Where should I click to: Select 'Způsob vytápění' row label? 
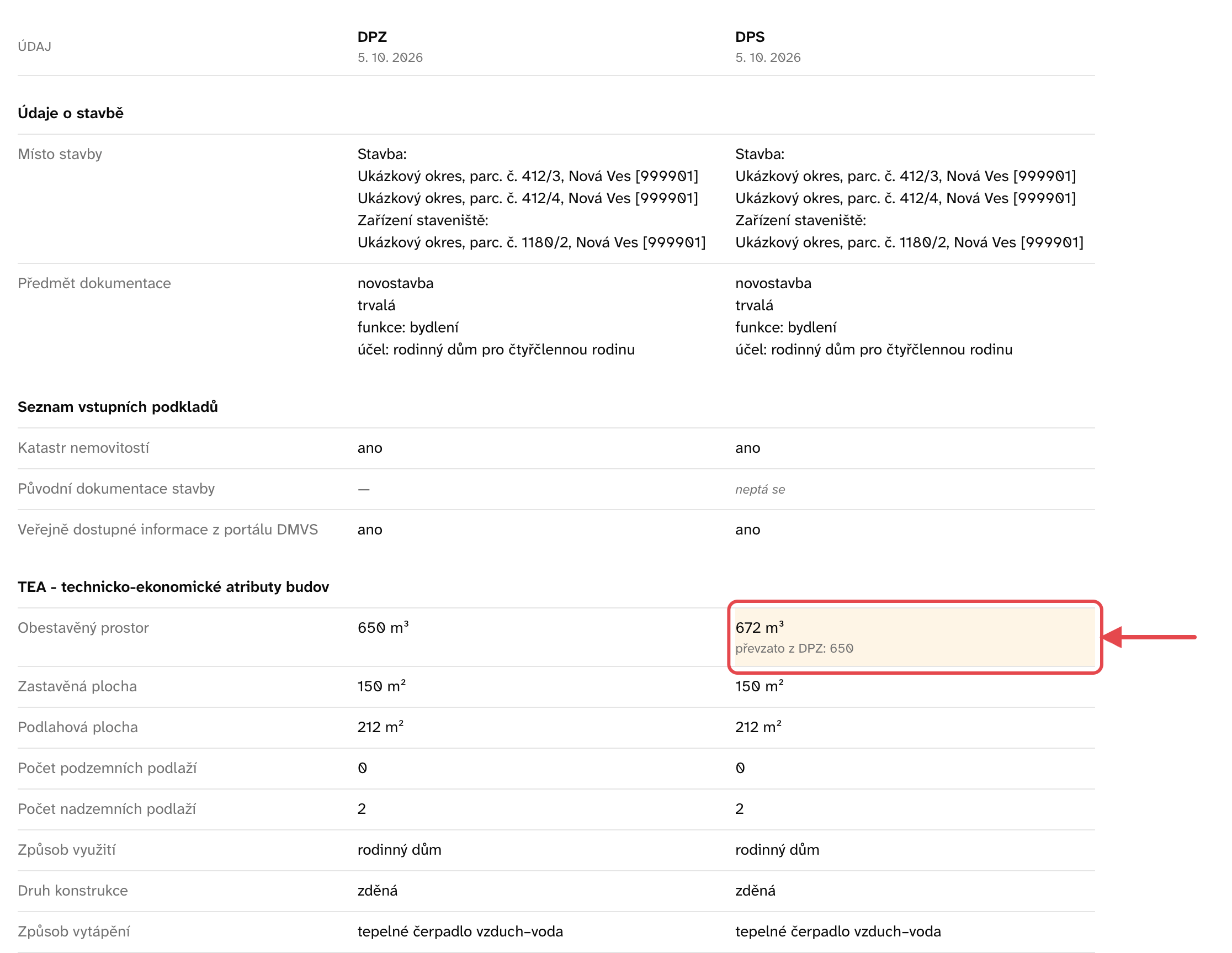coord(74,931)
